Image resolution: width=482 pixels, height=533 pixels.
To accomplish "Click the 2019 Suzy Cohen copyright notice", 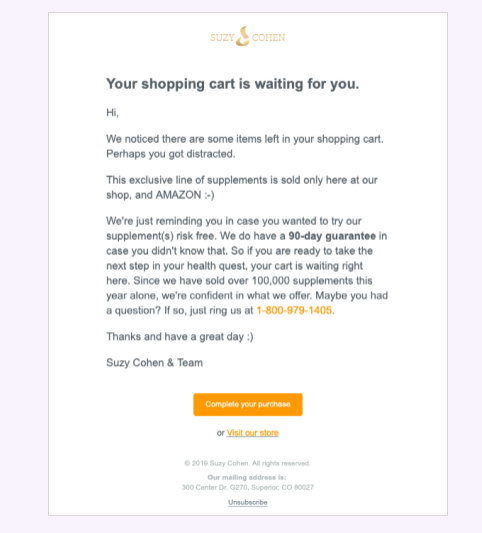I will [x=247, y=463].
